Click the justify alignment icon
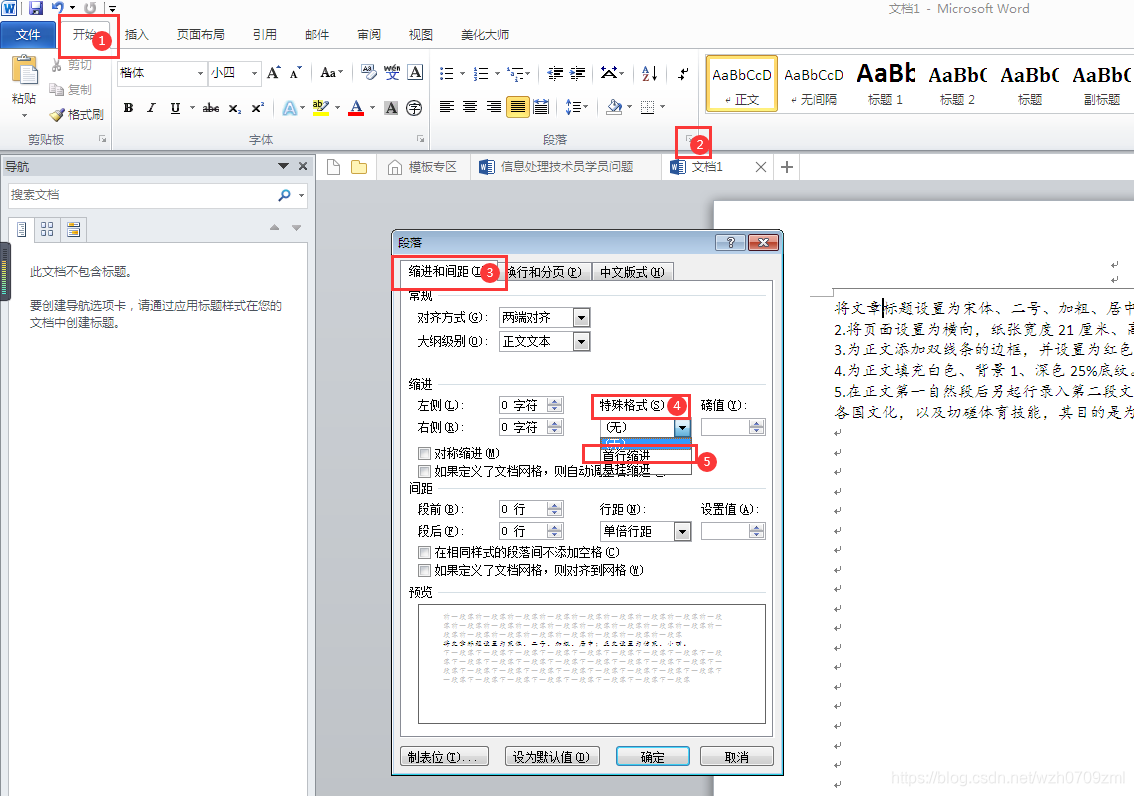This screenshot has height=796, width=1134. pyautogui.click(x=518, y=107)
